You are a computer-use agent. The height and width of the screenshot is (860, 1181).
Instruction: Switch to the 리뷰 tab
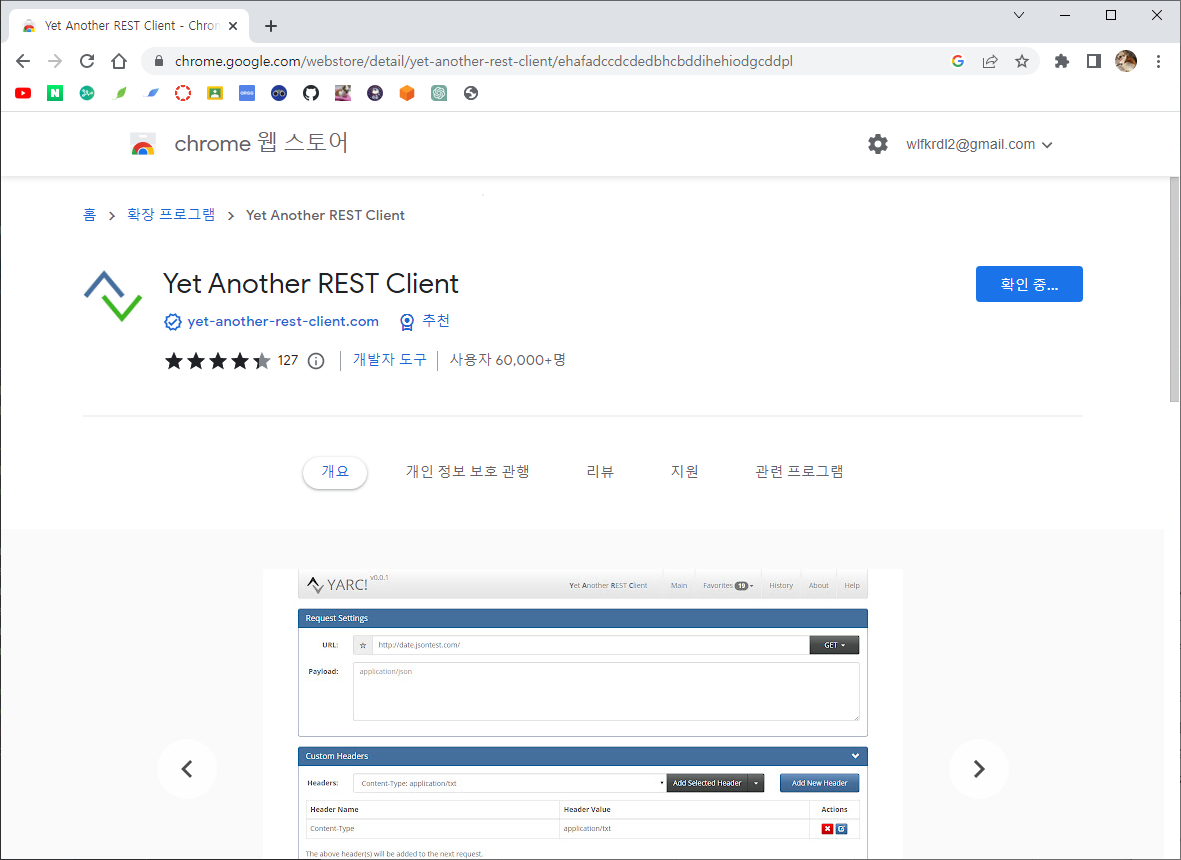tap(600, 472)
